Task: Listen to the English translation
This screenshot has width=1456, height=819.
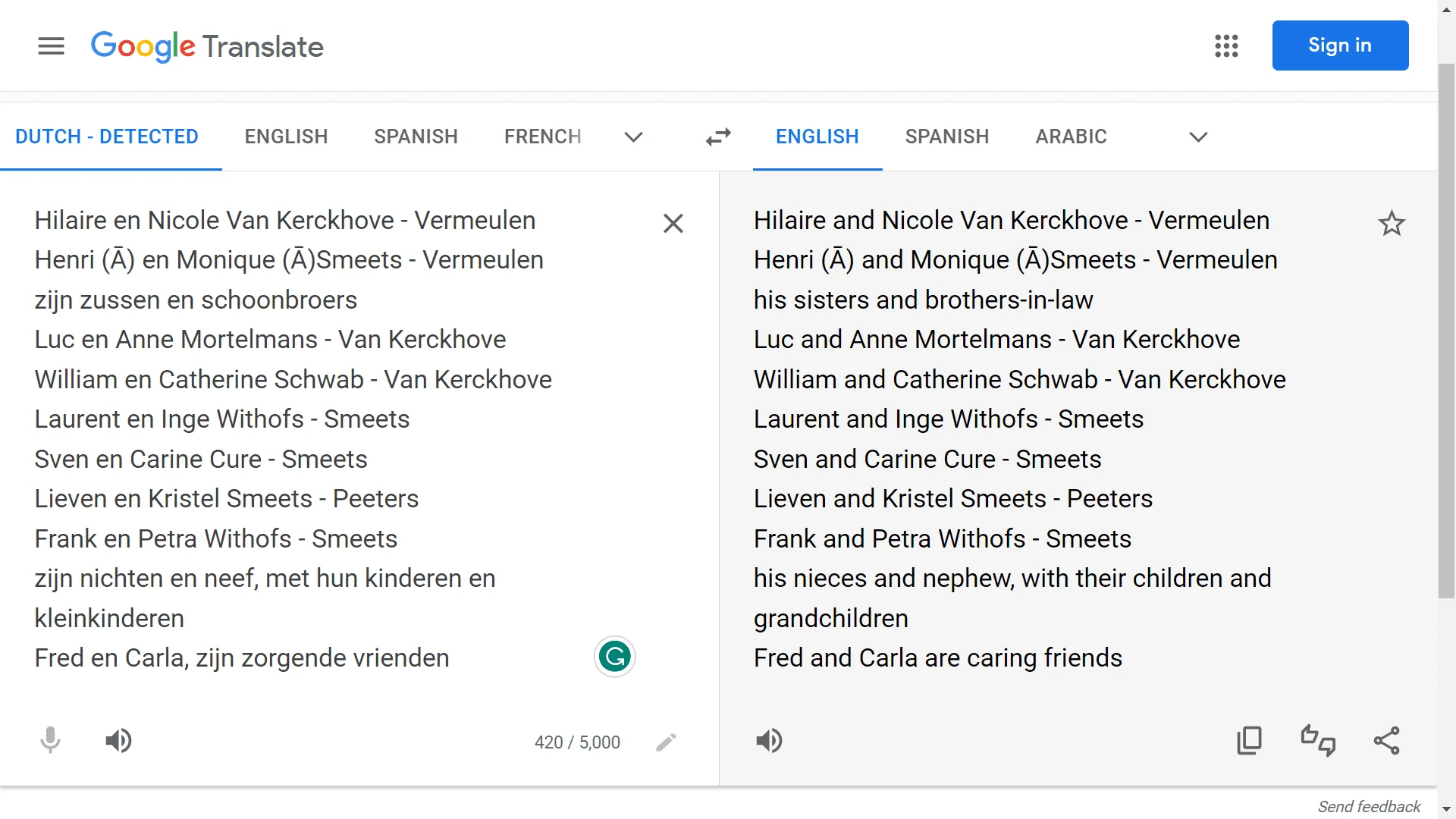Action: [769, 740]
